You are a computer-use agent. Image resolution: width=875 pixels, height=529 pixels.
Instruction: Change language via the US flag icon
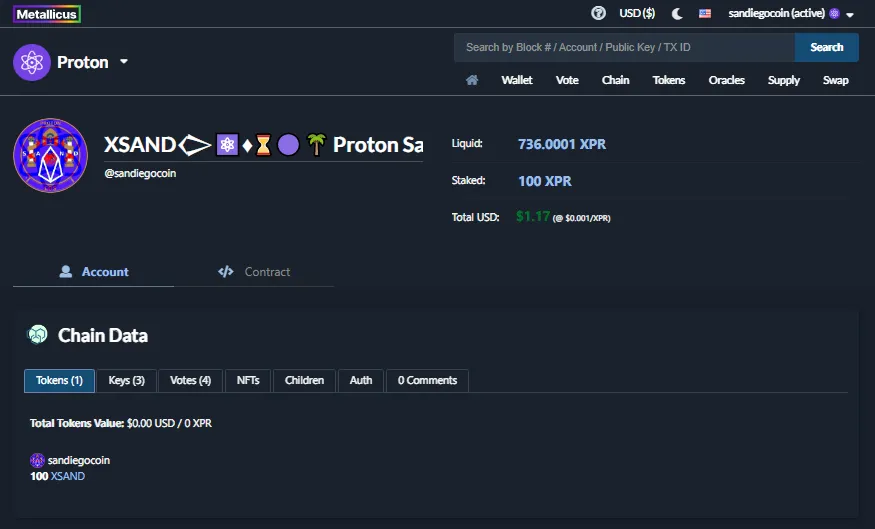coord(705,13)
